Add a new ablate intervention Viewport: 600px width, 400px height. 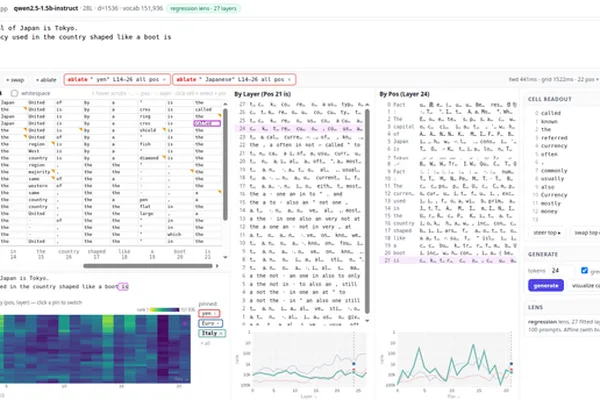46,80
